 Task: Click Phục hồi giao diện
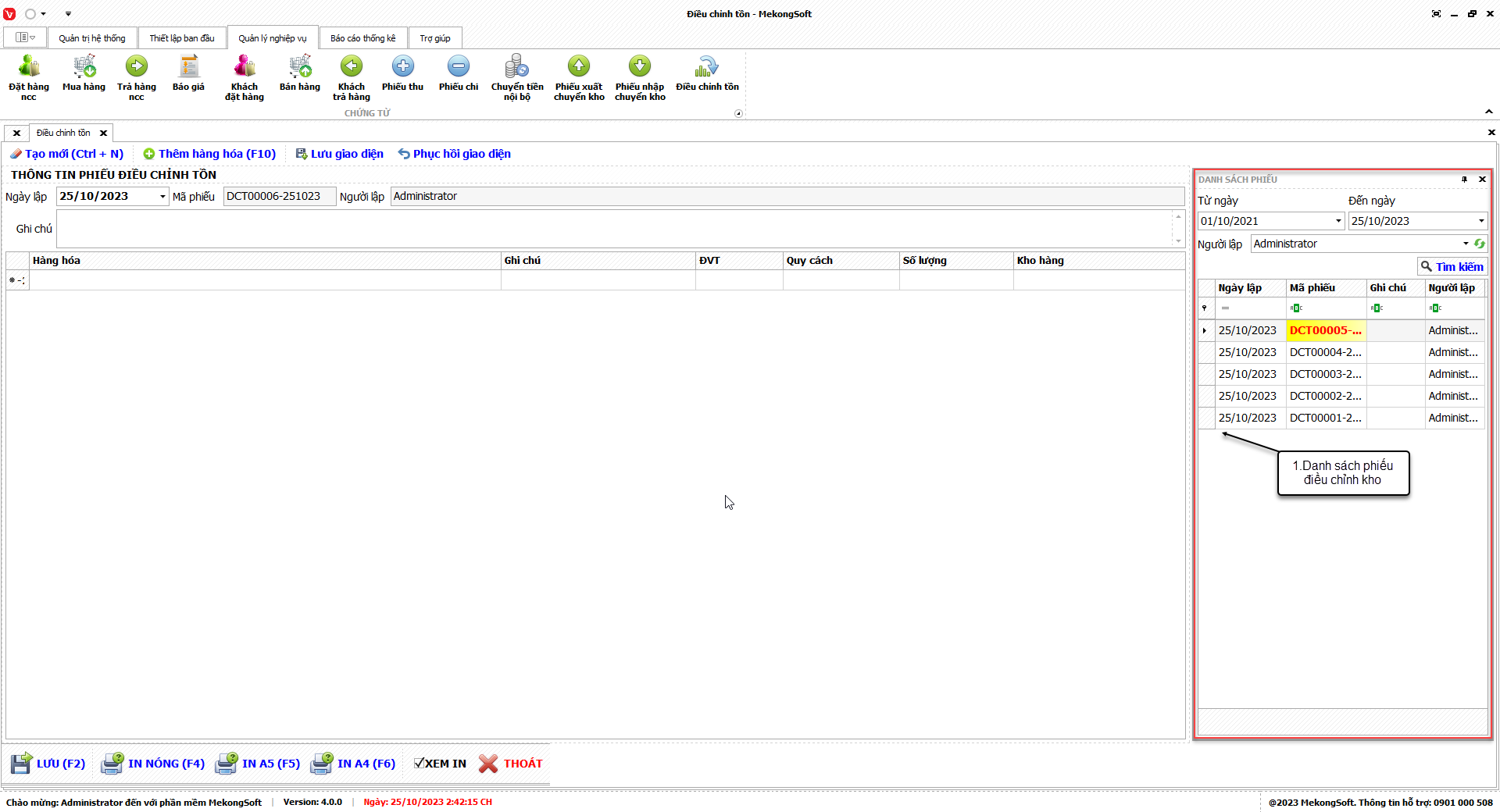pos(454,154)
